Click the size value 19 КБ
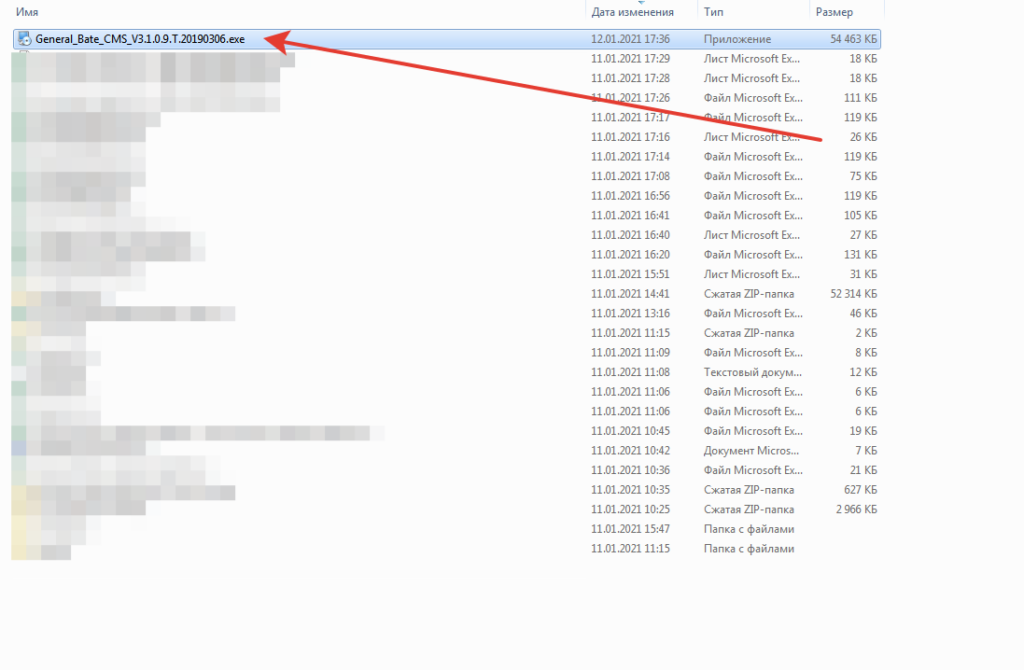 pos(863,431)
